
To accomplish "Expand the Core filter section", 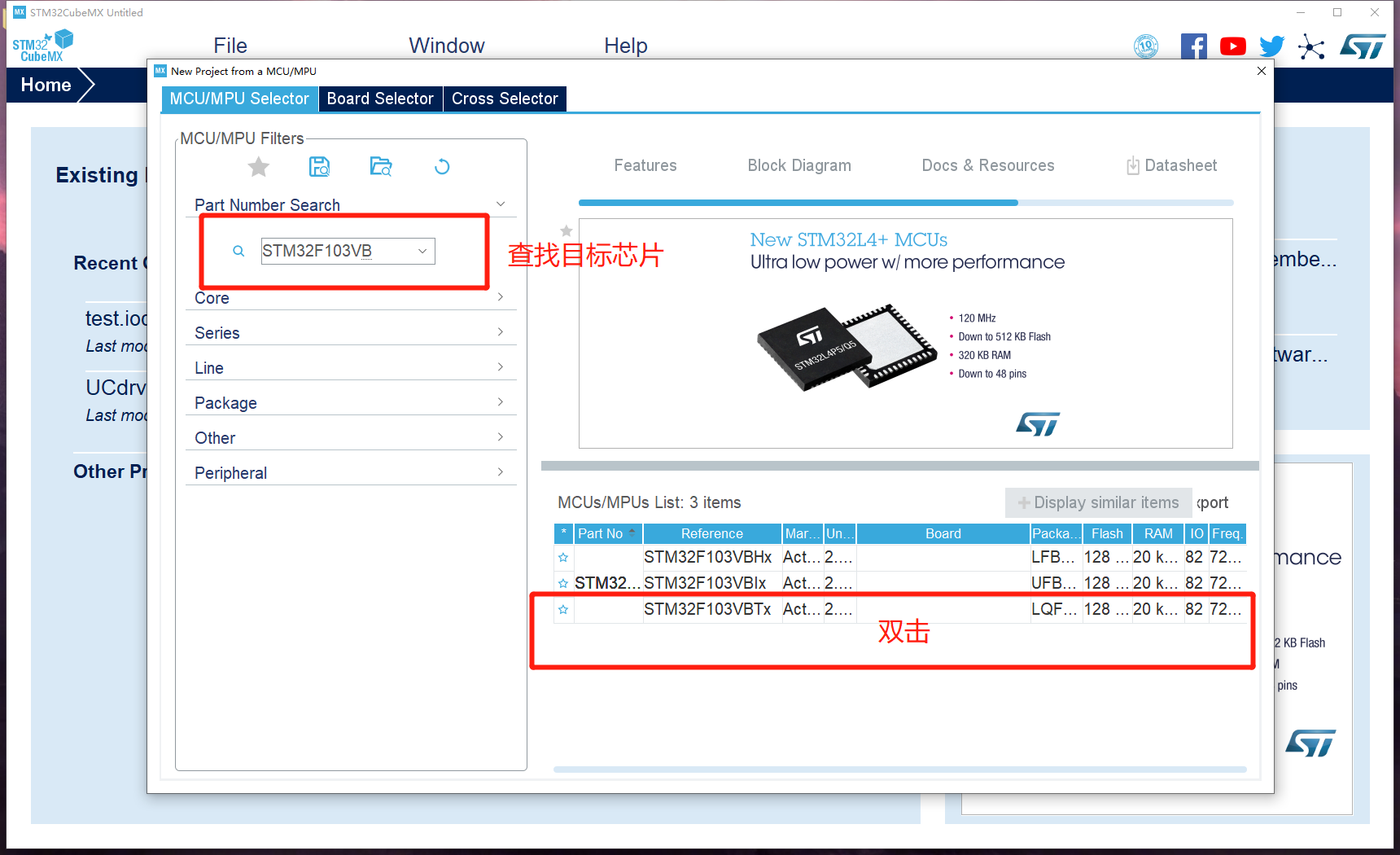I will [501, 297].
